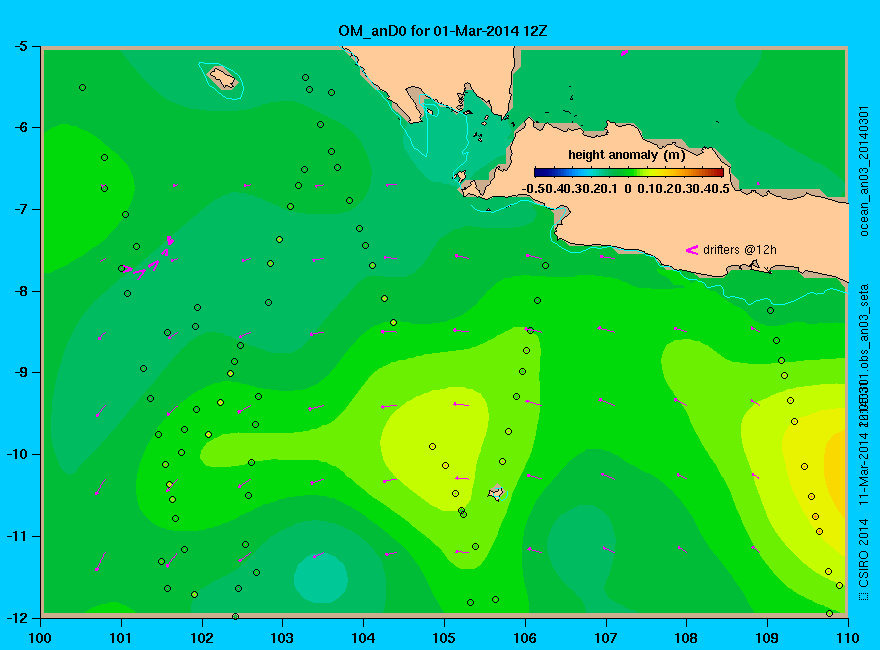Click the '108' longitude axis label

(x=686, y=638)
